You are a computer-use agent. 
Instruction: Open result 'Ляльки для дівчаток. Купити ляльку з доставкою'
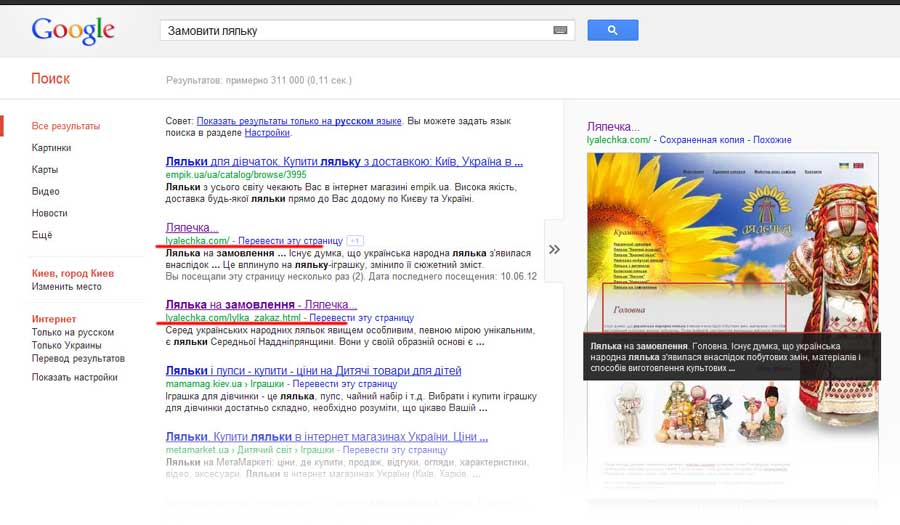coord(344,162)
